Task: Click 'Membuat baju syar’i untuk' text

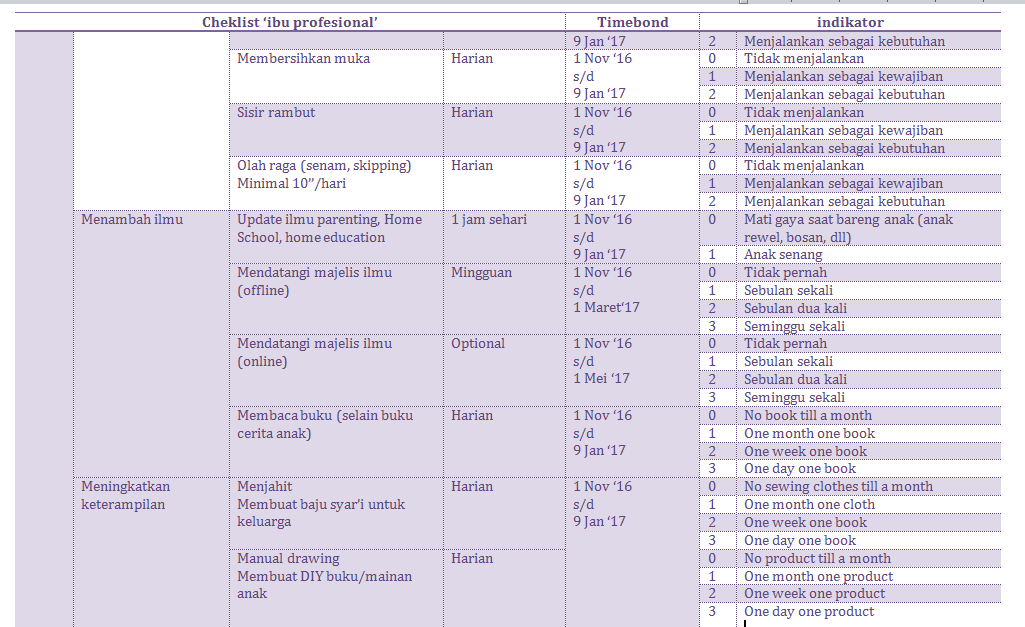Action: coord(321,505)
